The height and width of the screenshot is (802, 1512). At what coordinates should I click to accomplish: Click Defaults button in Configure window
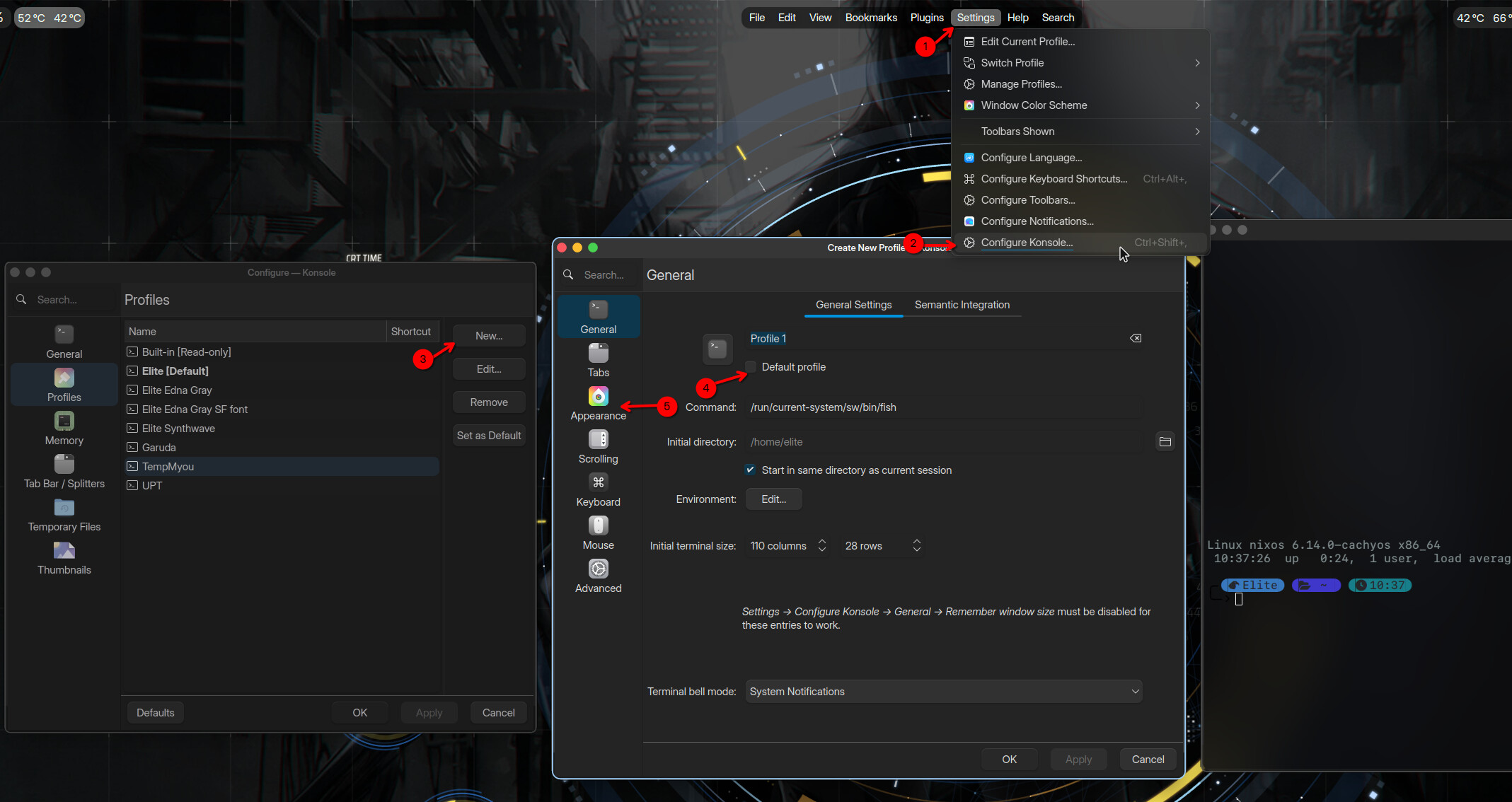[x=155, y=713]
